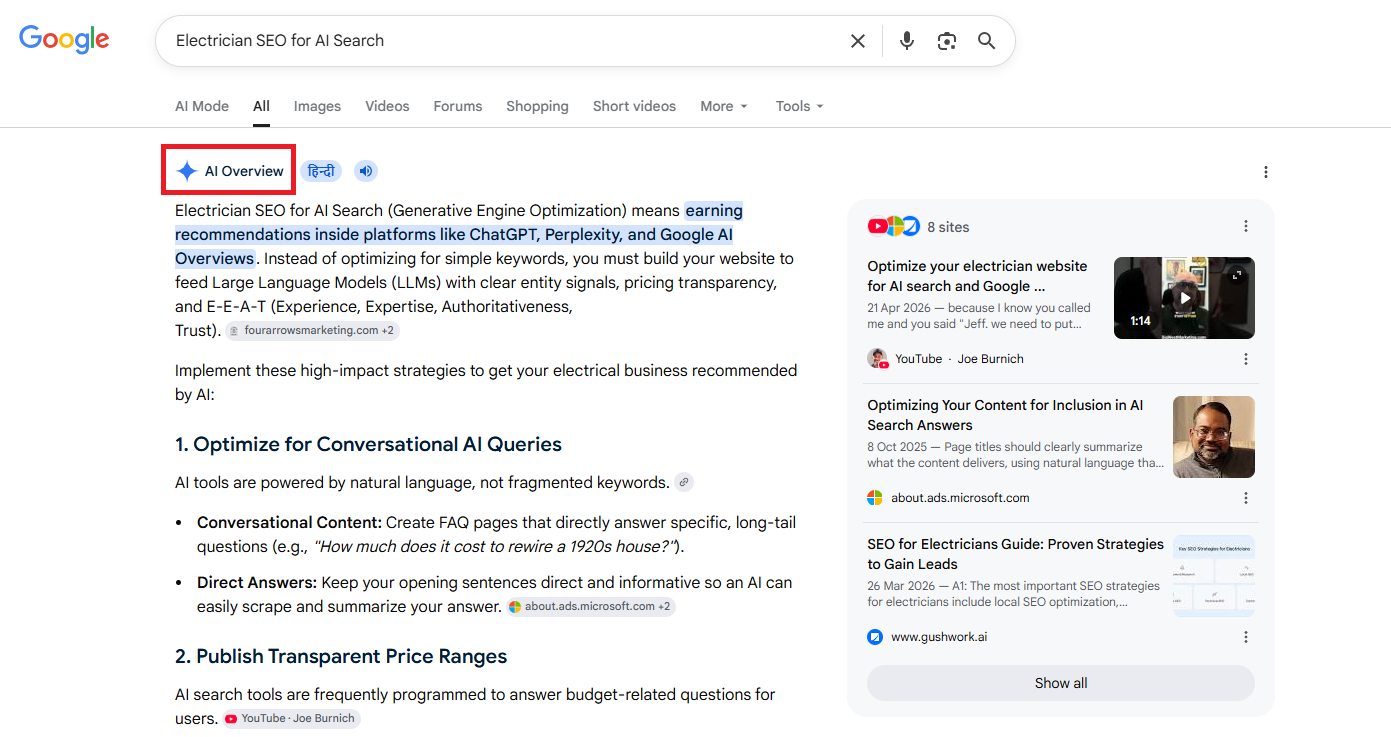Open fourarrowsmarketing.com +2 source chip
Image resolution: width=1391 pixels, height=737 pixels.
[312, 331]
